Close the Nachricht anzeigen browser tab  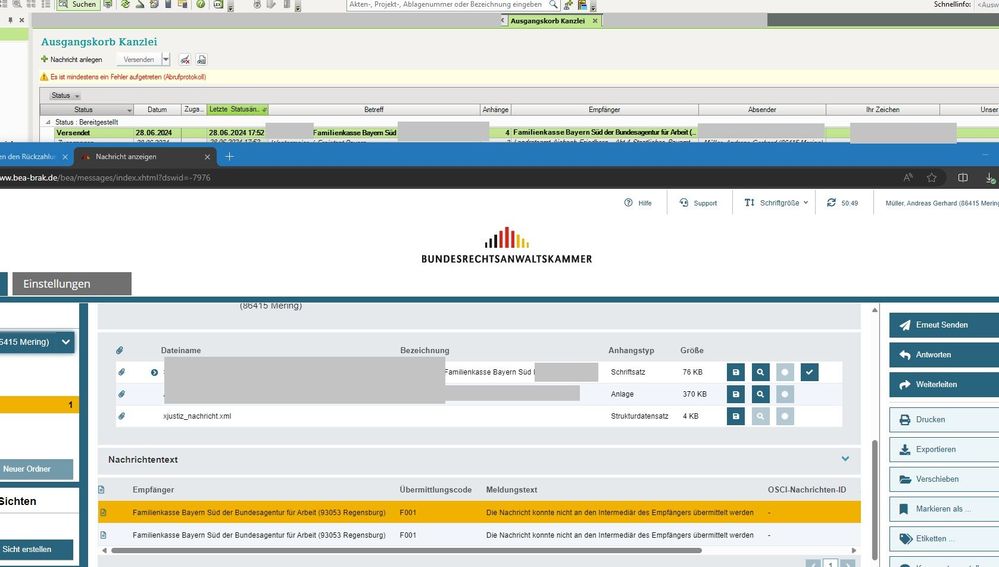207,157
